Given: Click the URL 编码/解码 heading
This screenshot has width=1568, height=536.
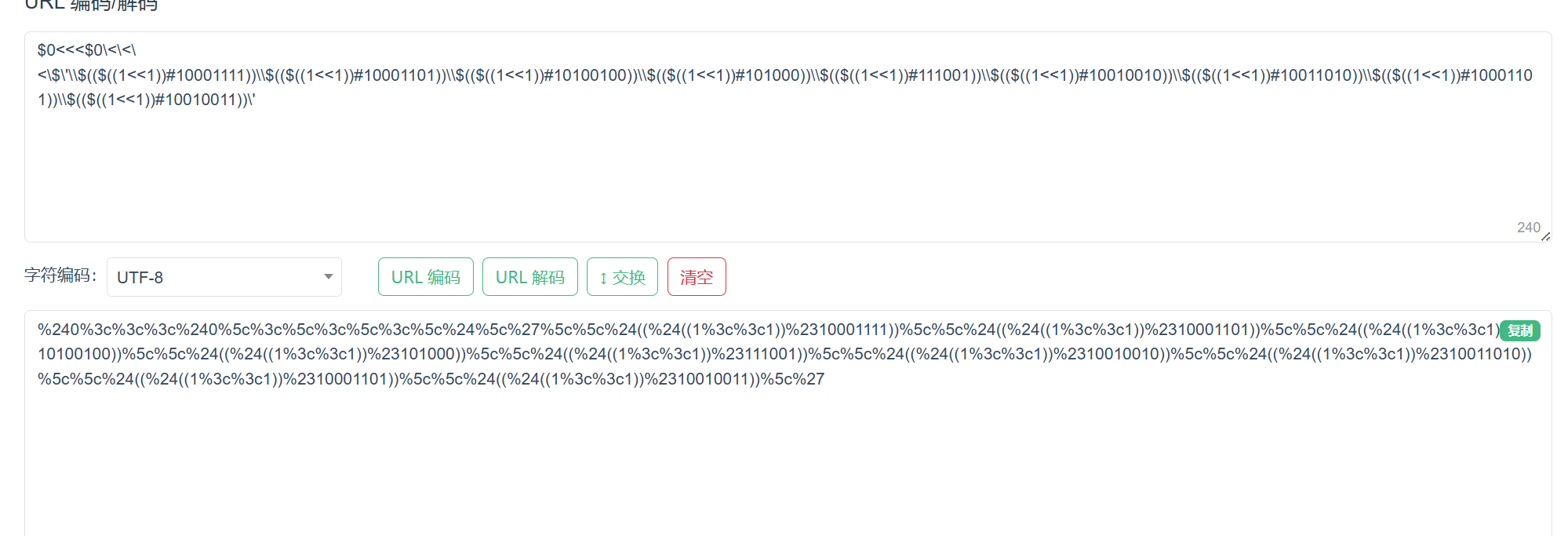Looking at the screenshot, I should point(91,5).
